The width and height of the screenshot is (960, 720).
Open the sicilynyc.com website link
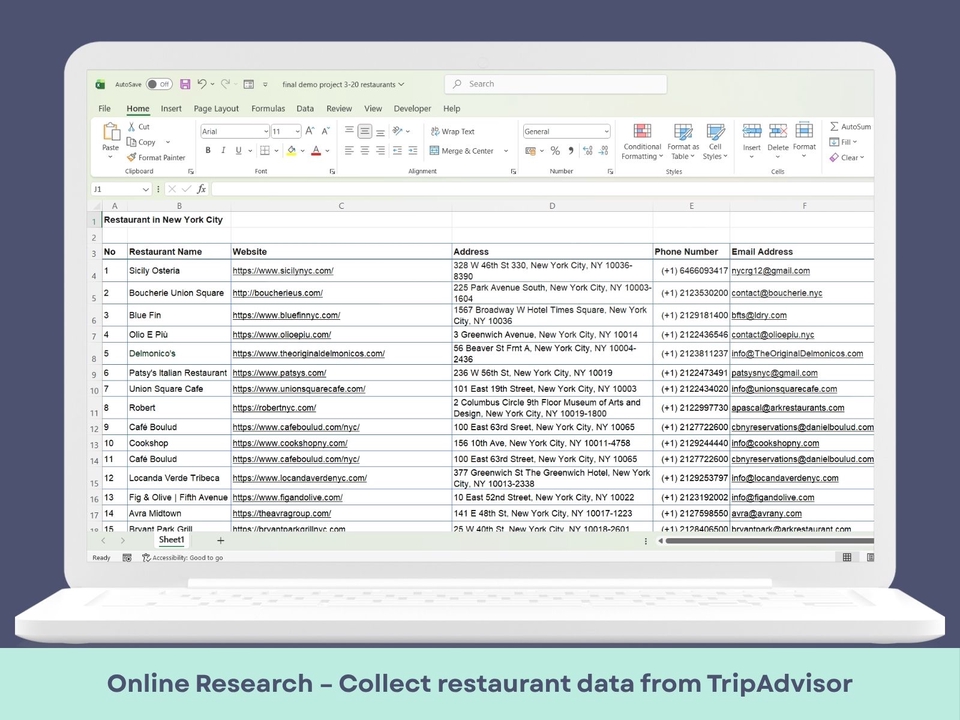coord(283,271)
